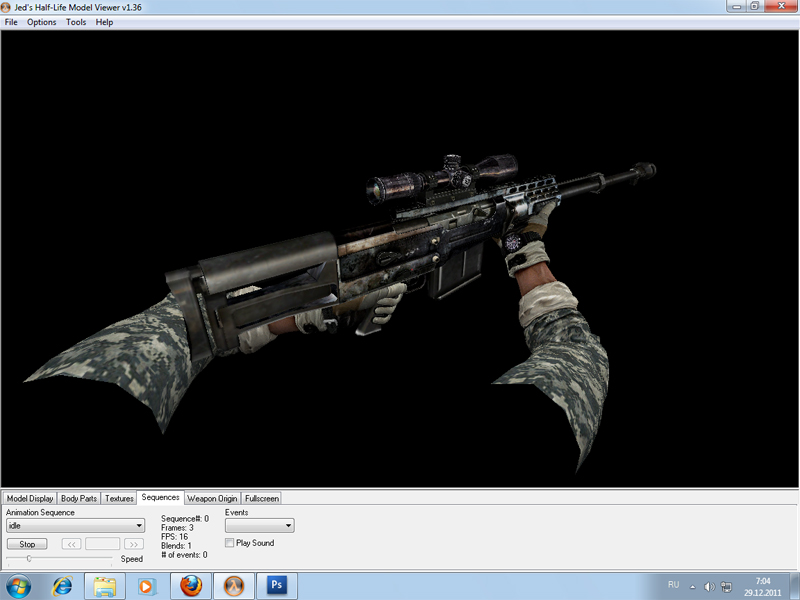Step to previous frame with << button
The image size is (800, 600).
click(71, 544)
